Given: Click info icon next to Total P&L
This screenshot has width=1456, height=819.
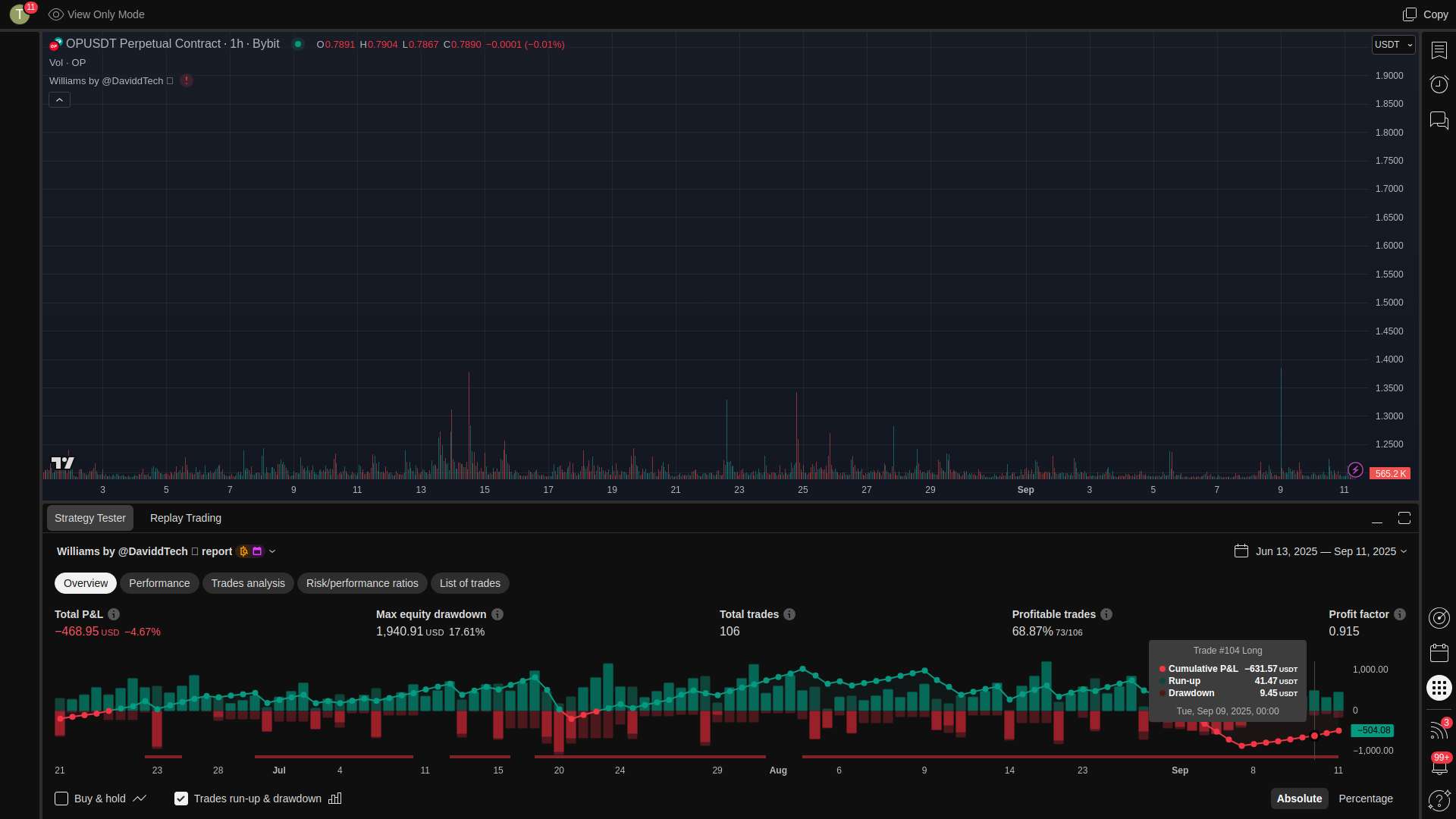Looking at the screenshot, I should (x=114, y=614).
